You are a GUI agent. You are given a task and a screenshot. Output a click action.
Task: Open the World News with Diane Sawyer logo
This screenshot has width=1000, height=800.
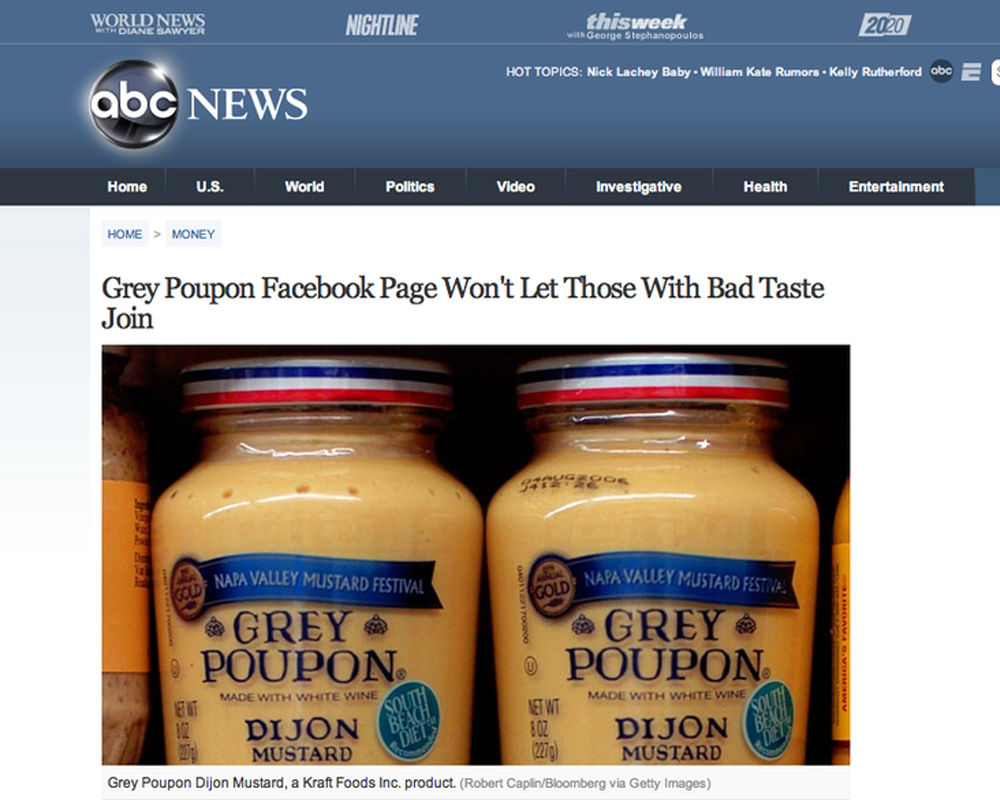pos(148,24)
